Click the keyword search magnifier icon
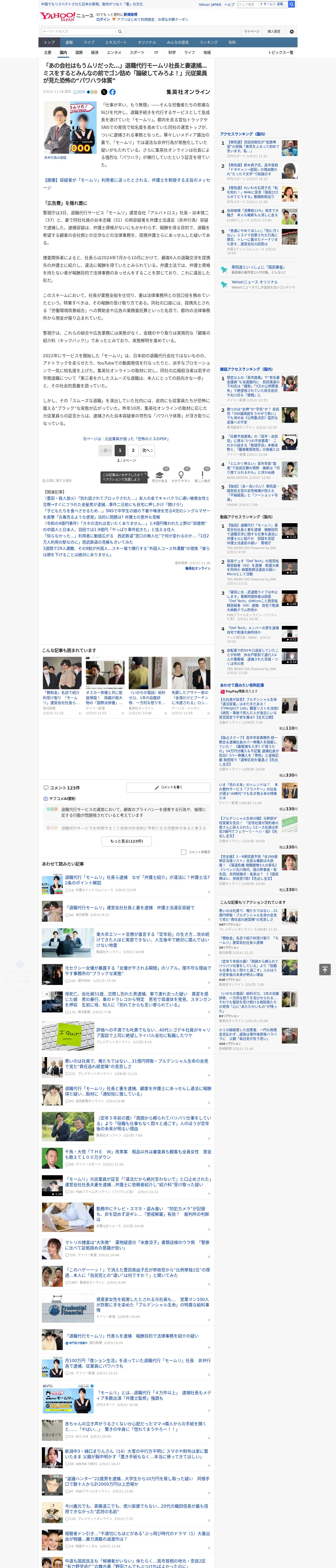Image resolution: width=336 pixels, height=1568 pixels. point(120,31)
